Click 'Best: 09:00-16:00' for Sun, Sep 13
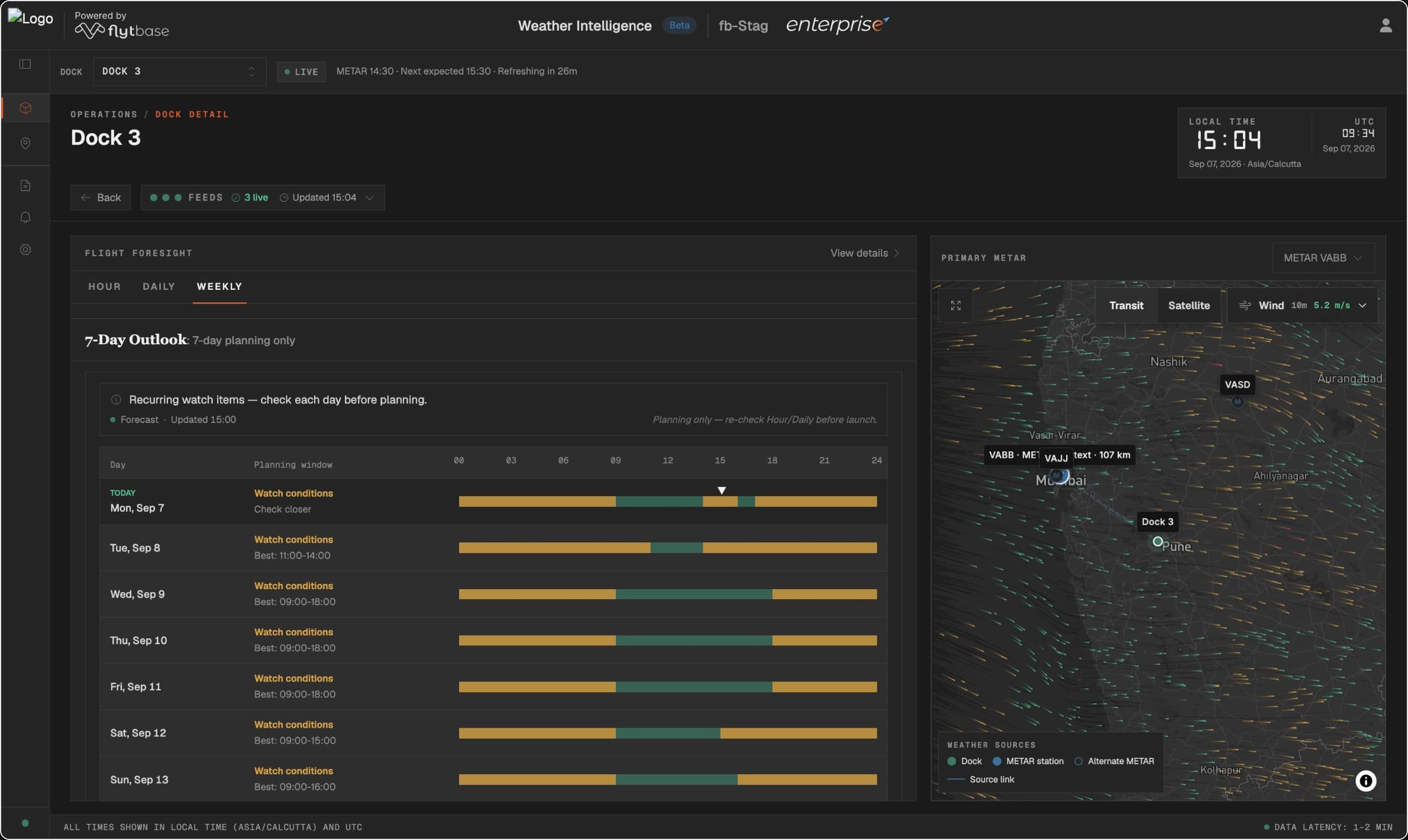 click(295, 787)
